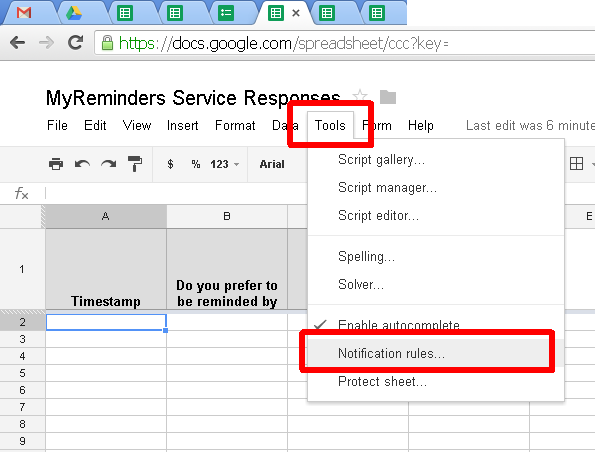The image size is (595, 452).
Task: Select column A header
Action: [x=105, y=216]
